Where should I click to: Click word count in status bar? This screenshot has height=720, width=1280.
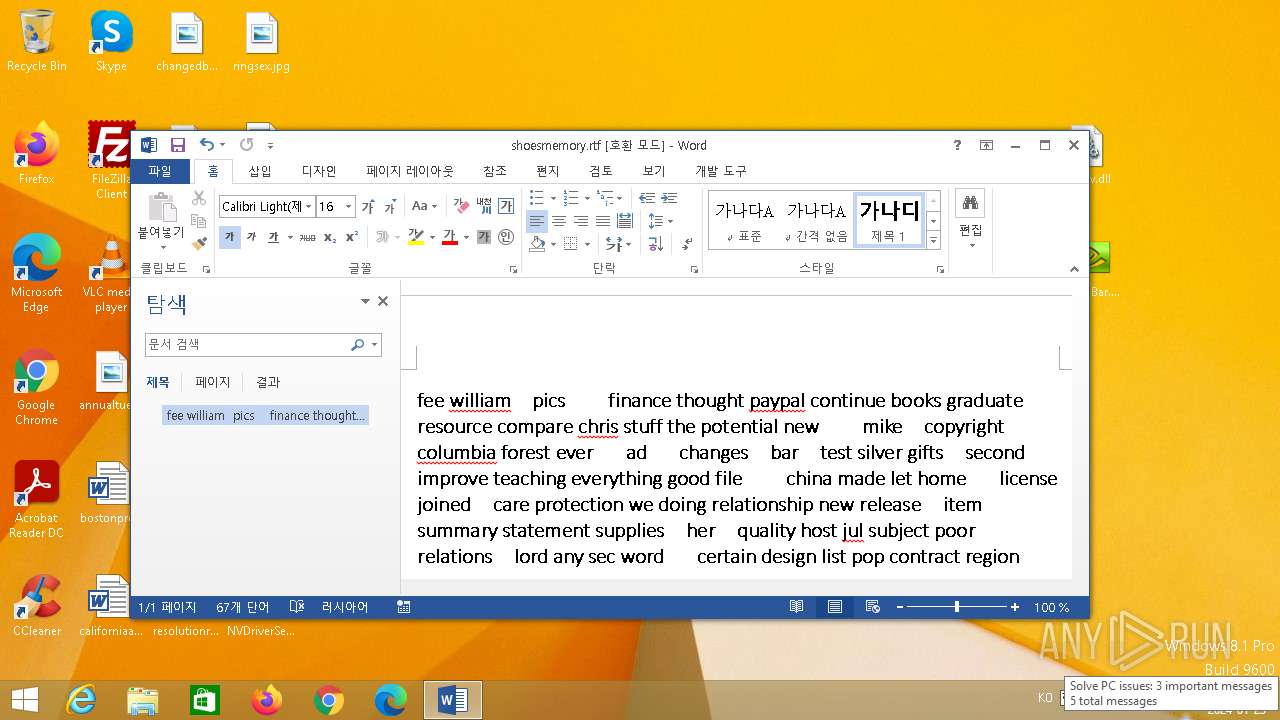click(x=243, y=607)
